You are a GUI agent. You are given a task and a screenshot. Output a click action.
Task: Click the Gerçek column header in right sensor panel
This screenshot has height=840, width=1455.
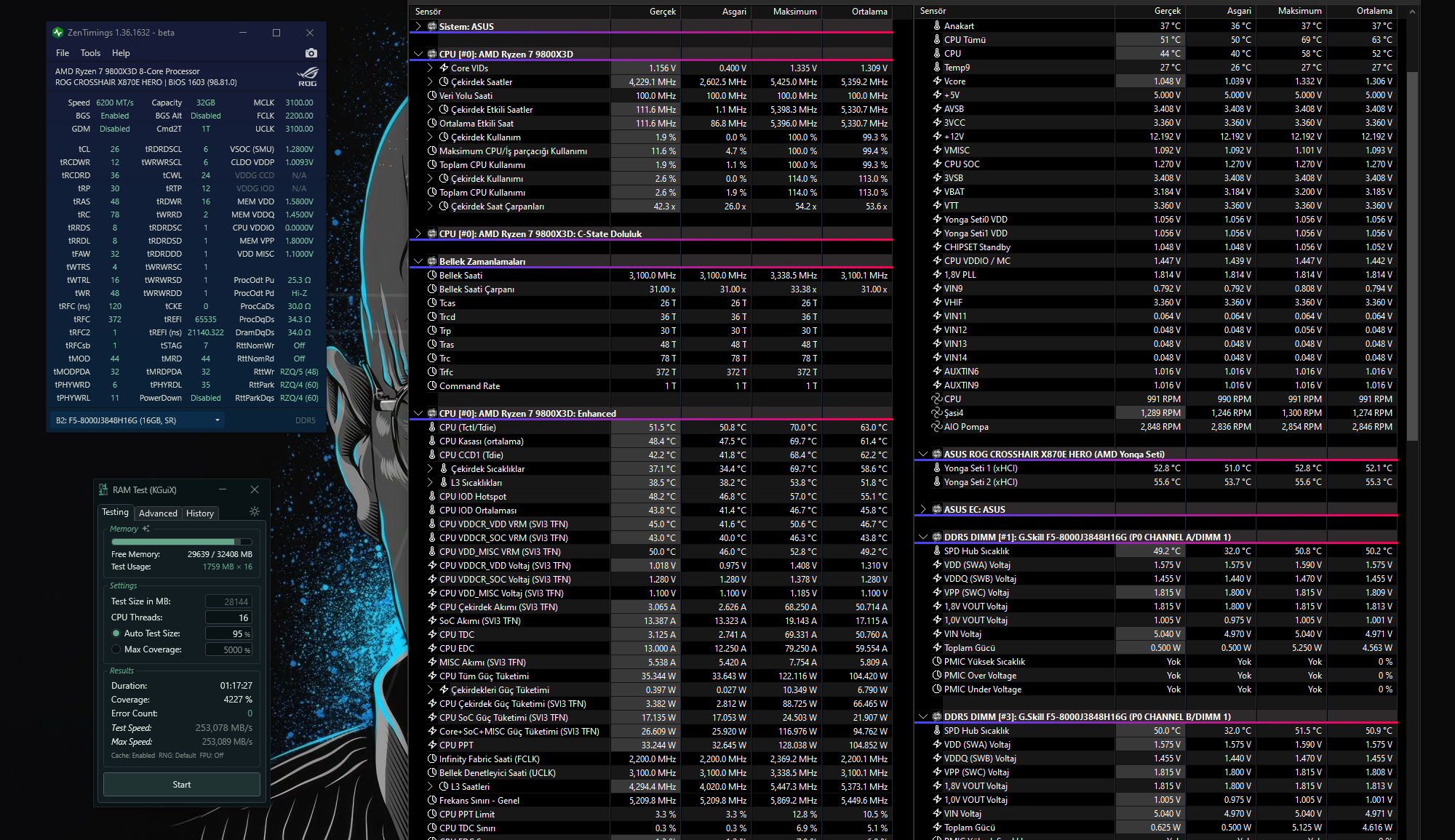1149,11
